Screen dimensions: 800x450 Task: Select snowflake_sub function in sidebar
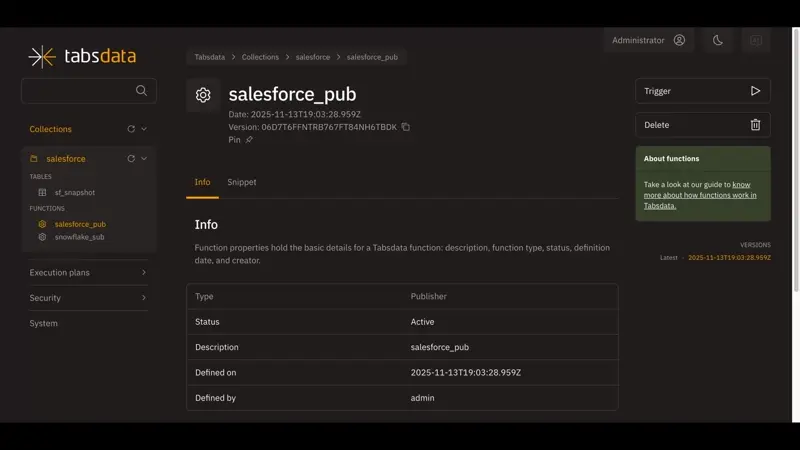[x=80, y=237]
